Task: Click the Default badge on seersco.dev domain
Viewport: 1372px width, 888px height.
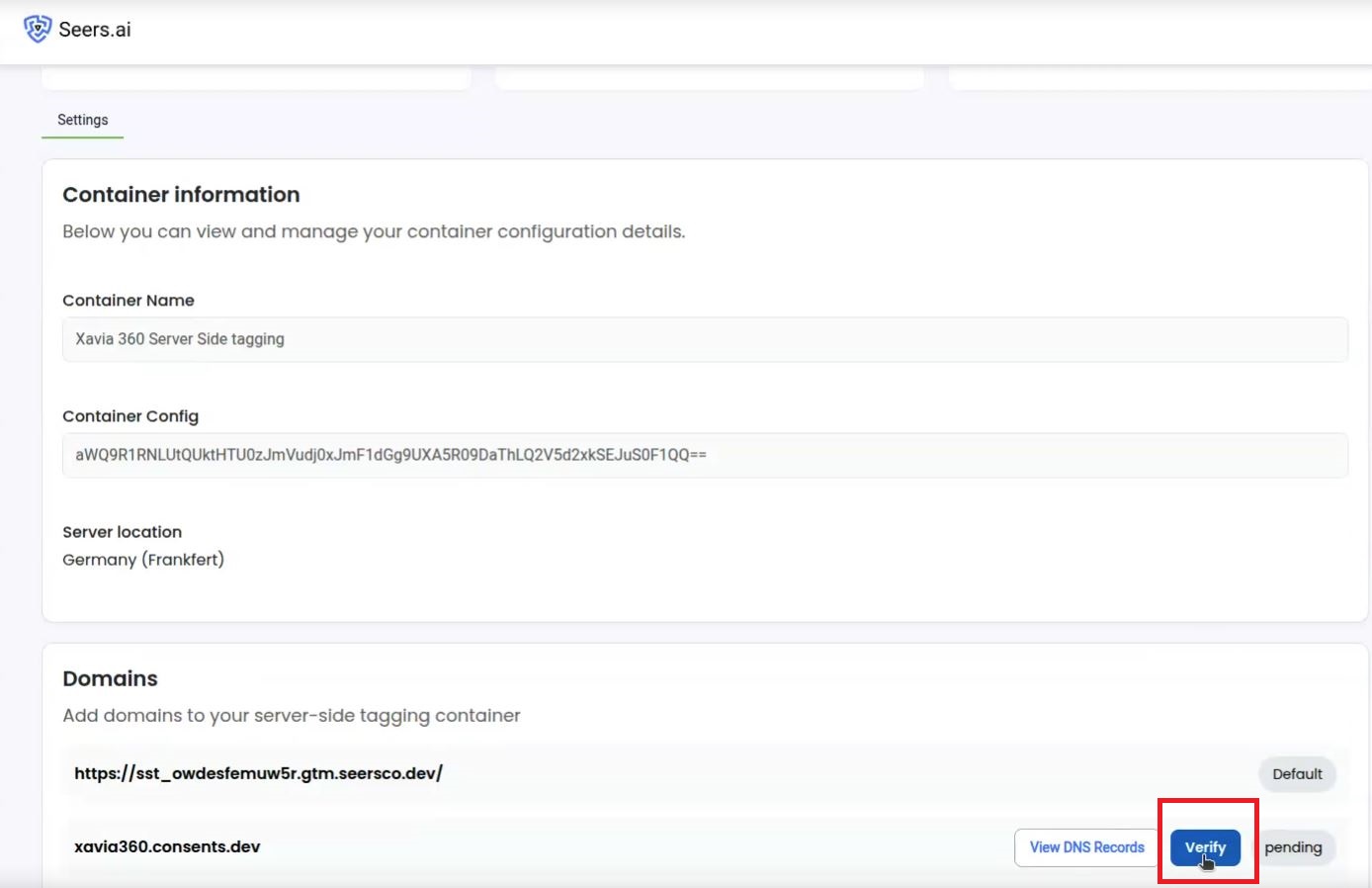Action: click(1297, 774)
